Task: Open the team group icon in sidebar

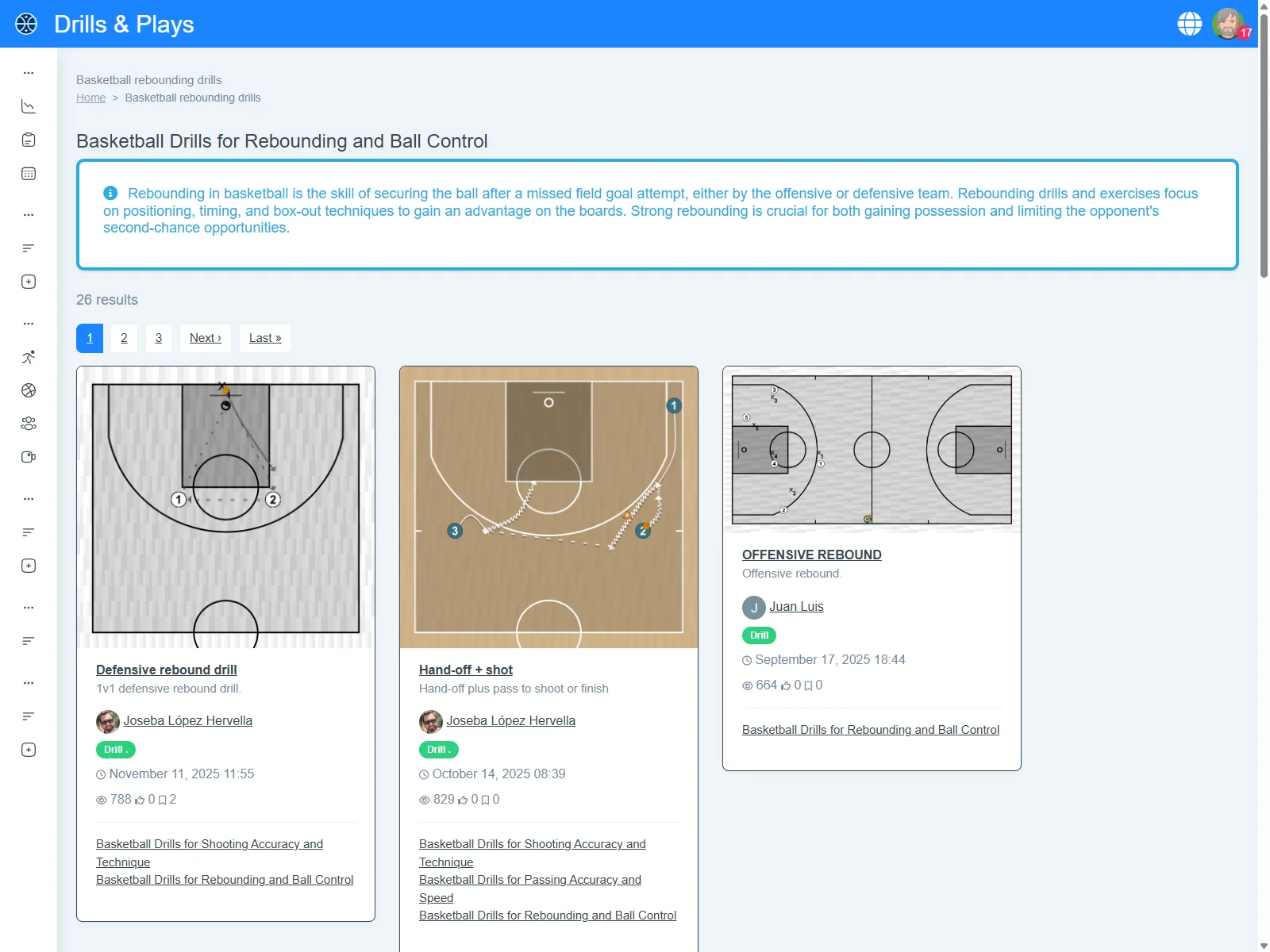Action: [29, 424]
